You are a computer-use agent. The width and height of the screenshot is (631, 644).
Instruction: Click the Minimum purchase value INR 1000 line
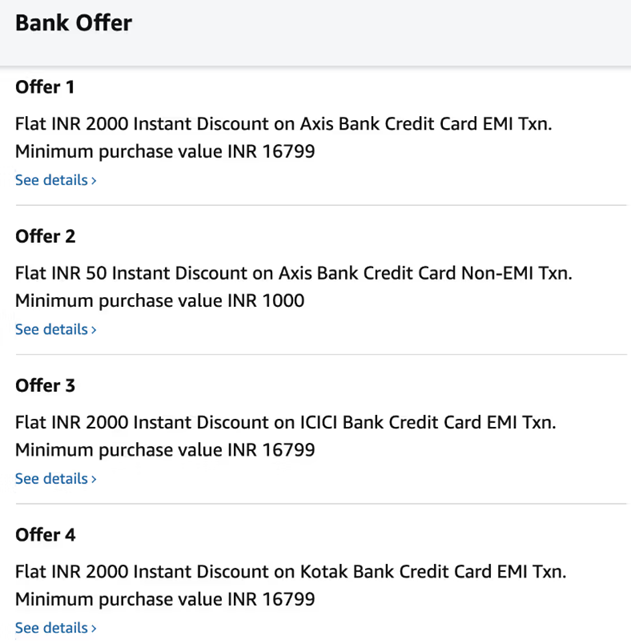[x=159, y=301]
